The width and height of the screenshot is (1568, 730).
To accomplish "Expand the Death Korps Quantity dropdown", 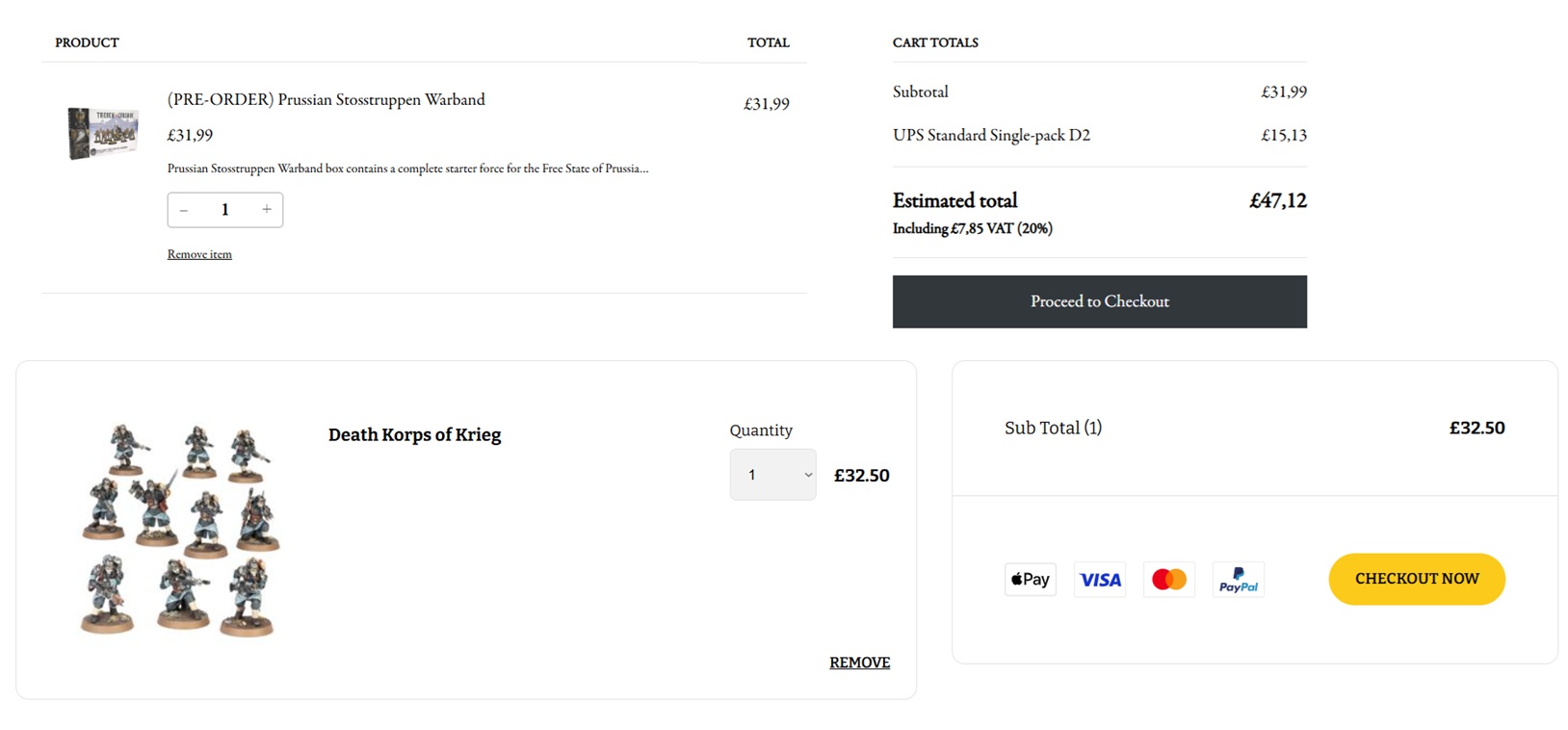I will (772, 475).
